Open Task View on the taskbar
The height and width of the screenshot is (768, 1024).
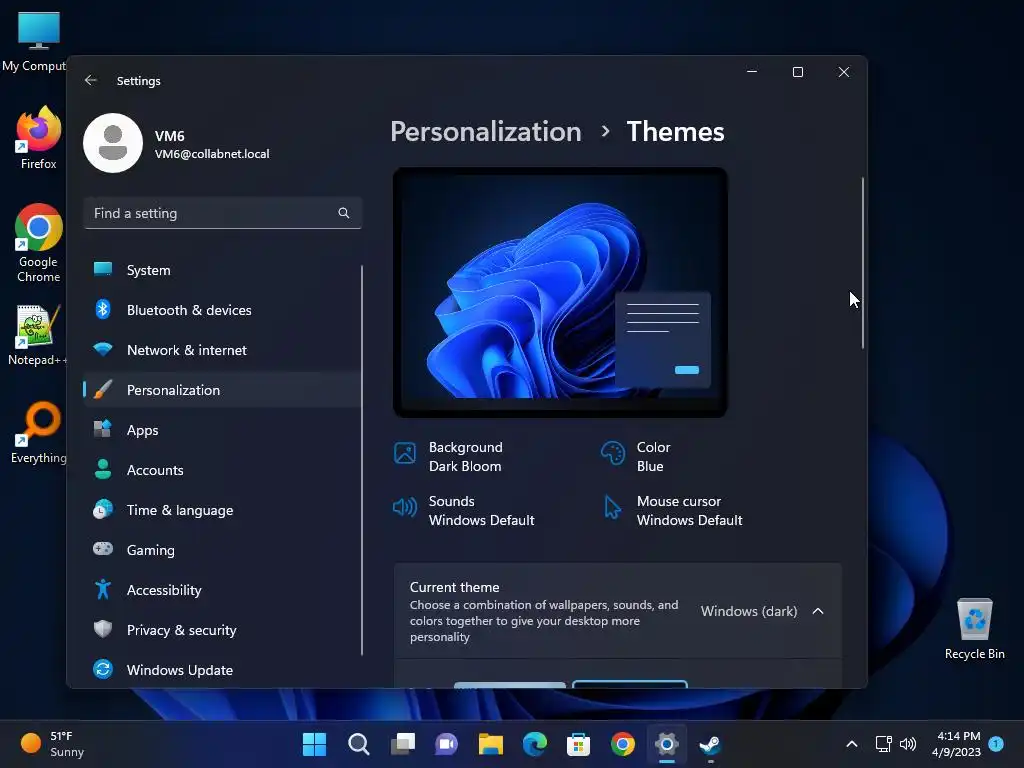403,744
